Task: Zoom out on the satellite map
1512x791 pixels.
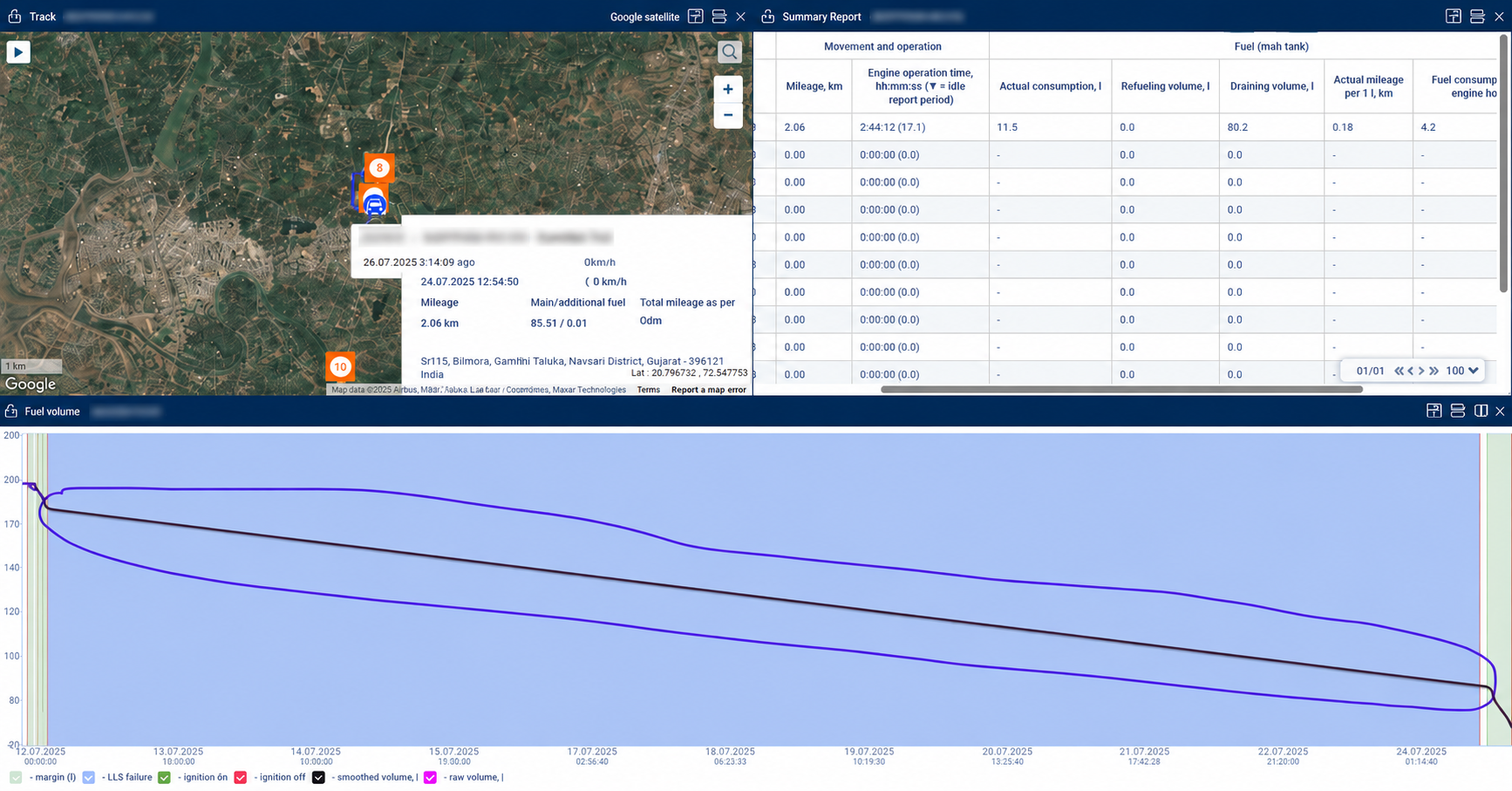Action: point(728,115)
